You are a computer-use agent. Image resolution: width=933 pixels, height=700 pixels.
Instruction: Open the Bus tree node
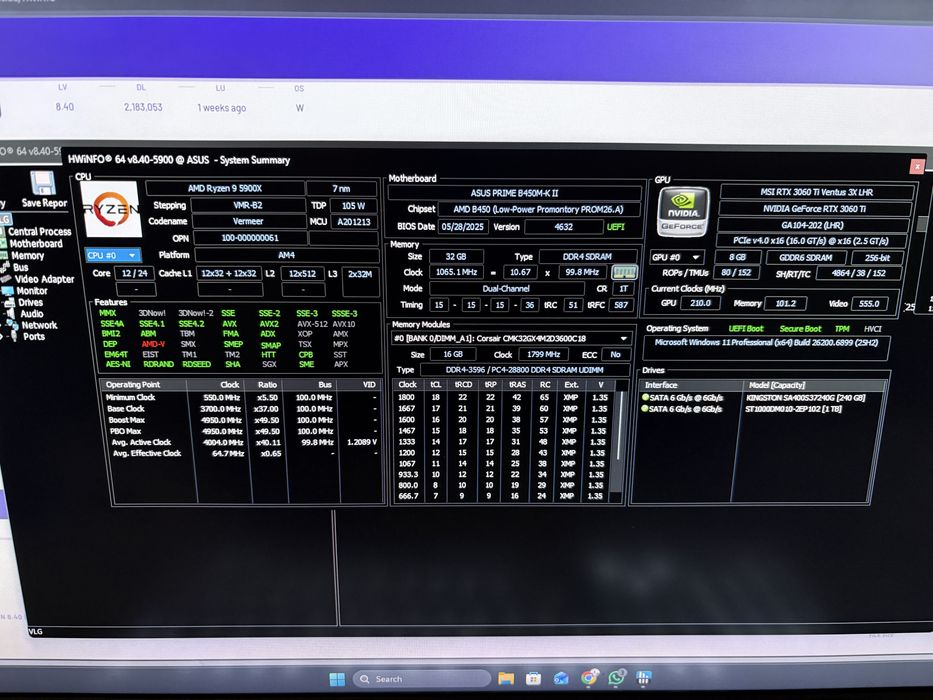click(x=21, y=267)
